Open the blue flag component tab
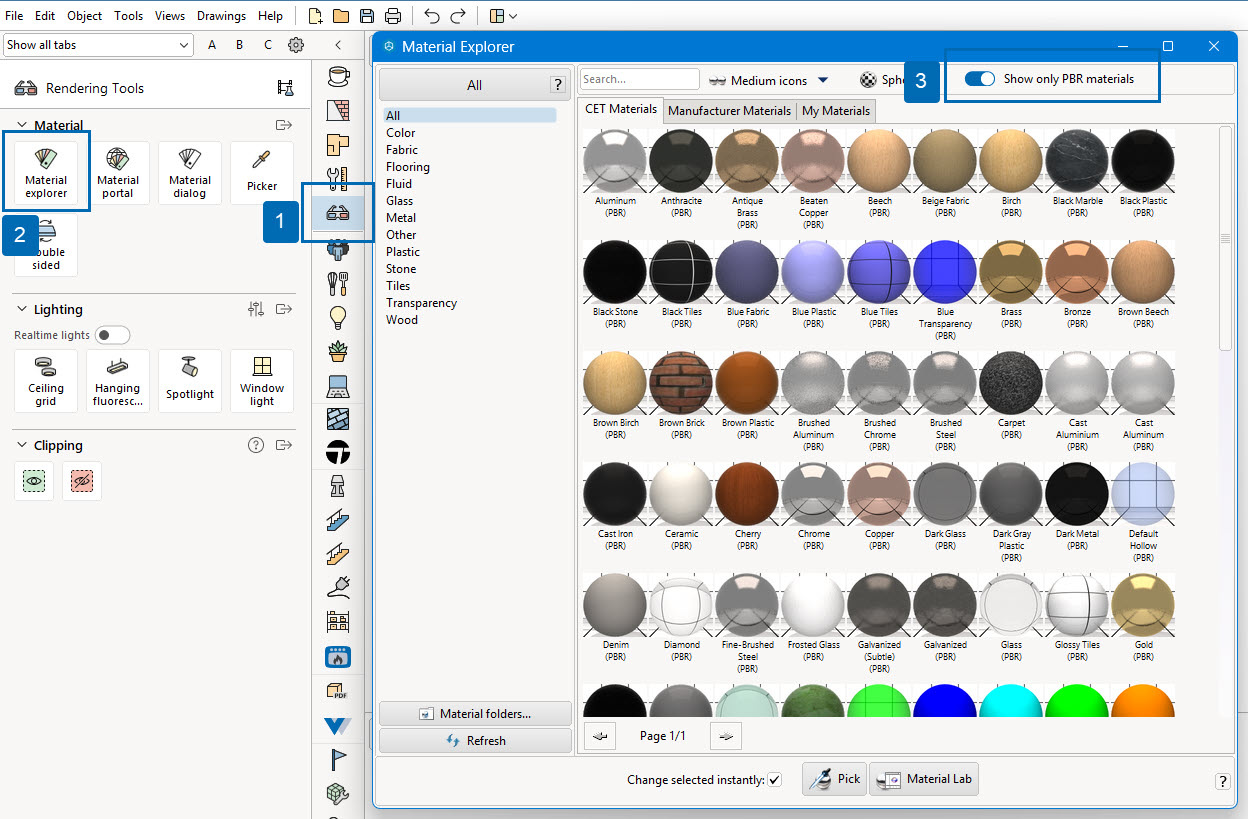 pos(339,760)
